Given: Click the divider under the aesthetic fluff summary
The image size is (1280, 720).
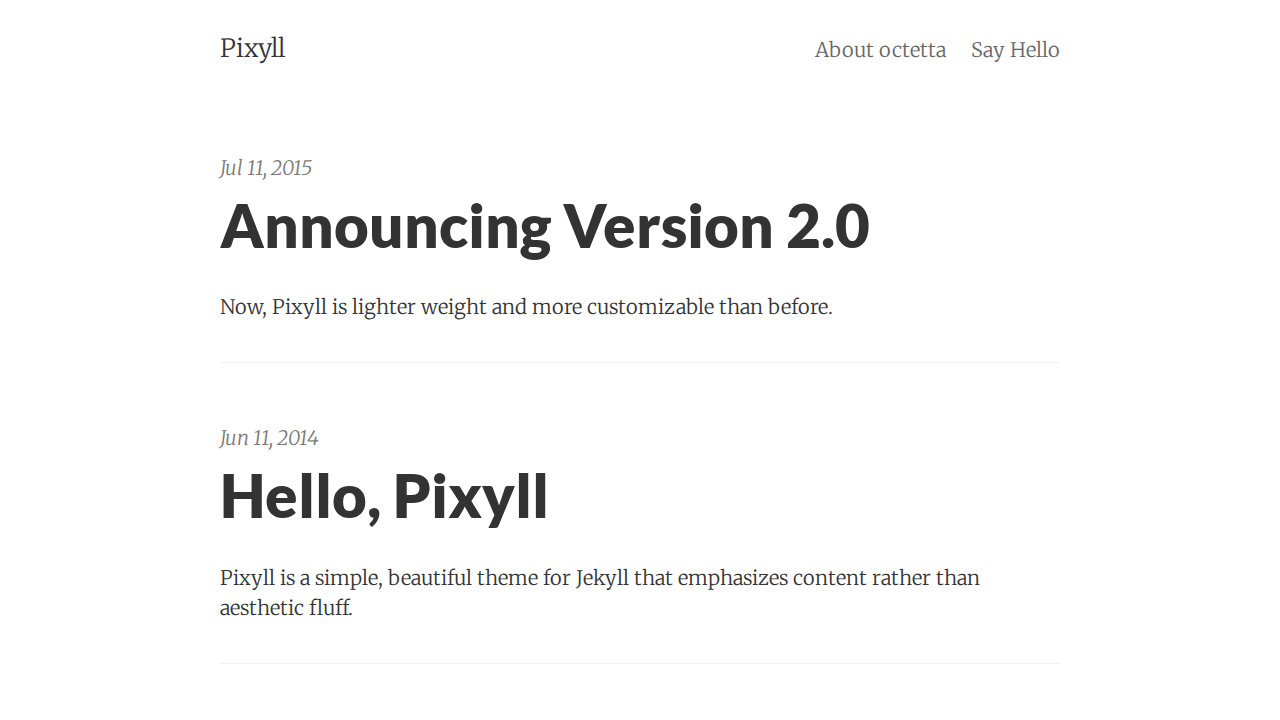Looking at the screenshot, I should [x=640, y=663].
